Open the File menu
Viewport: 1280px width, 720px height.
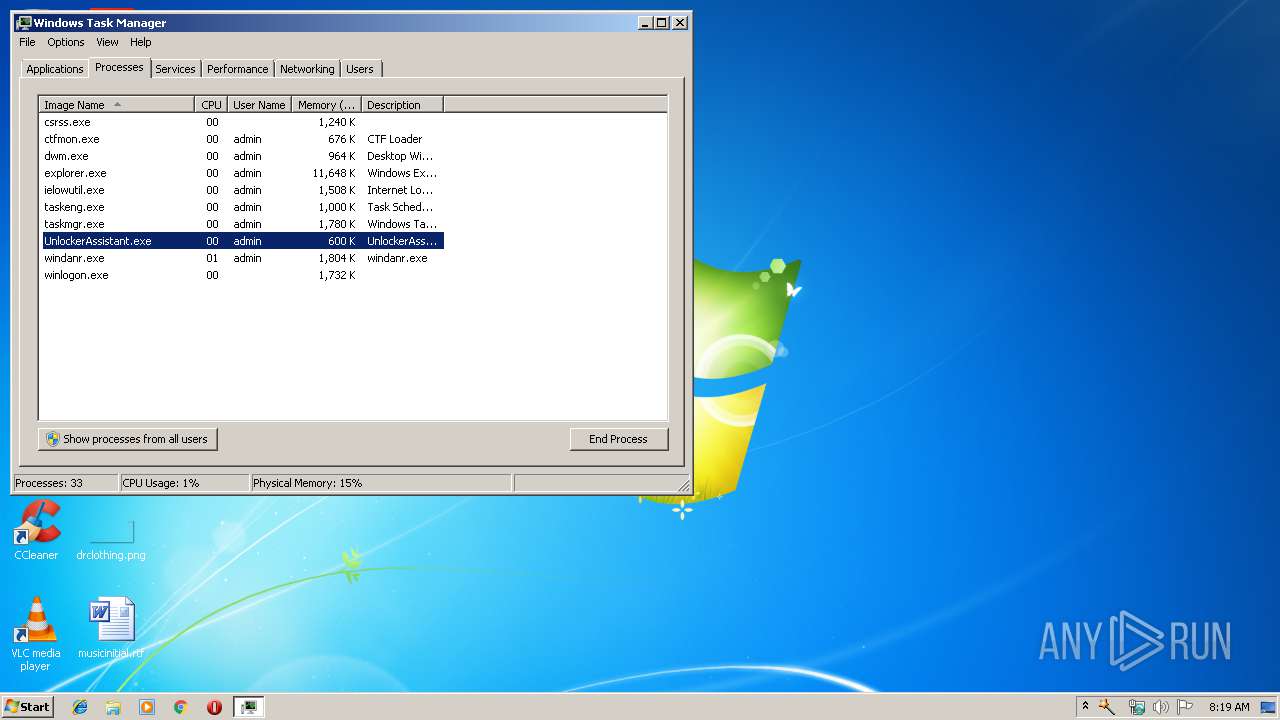pos(27,42)
